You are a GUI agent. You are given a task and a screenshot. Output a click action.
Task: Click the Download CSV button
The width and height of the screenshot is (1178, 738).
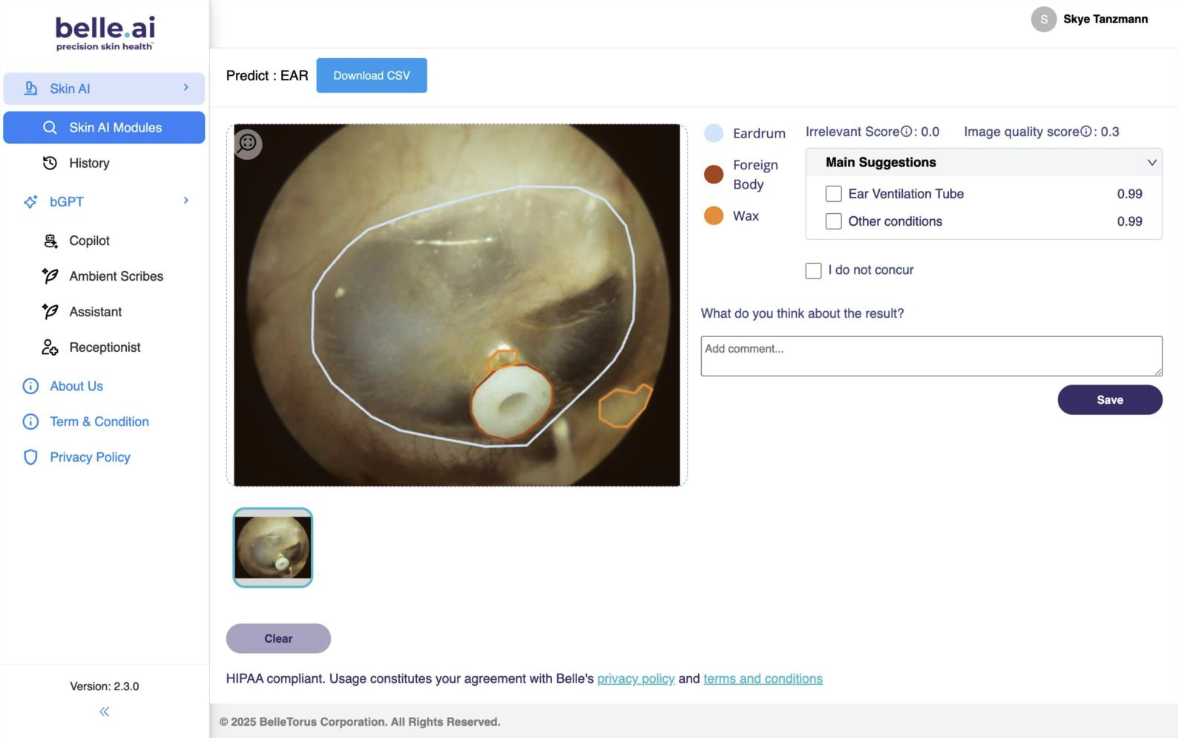(371, 76)
